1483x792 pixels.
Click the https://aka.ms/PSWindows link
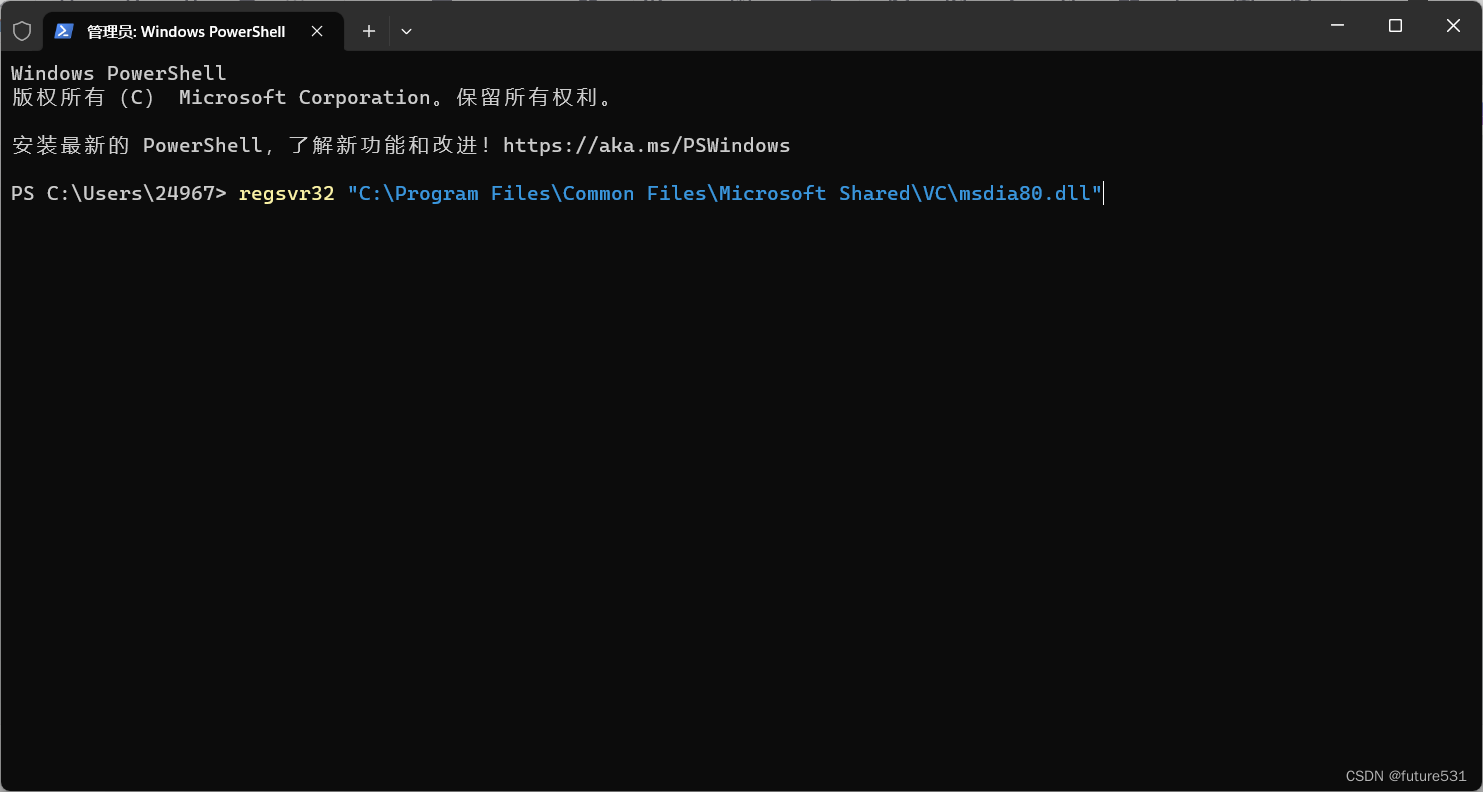(x=646, y=145)
